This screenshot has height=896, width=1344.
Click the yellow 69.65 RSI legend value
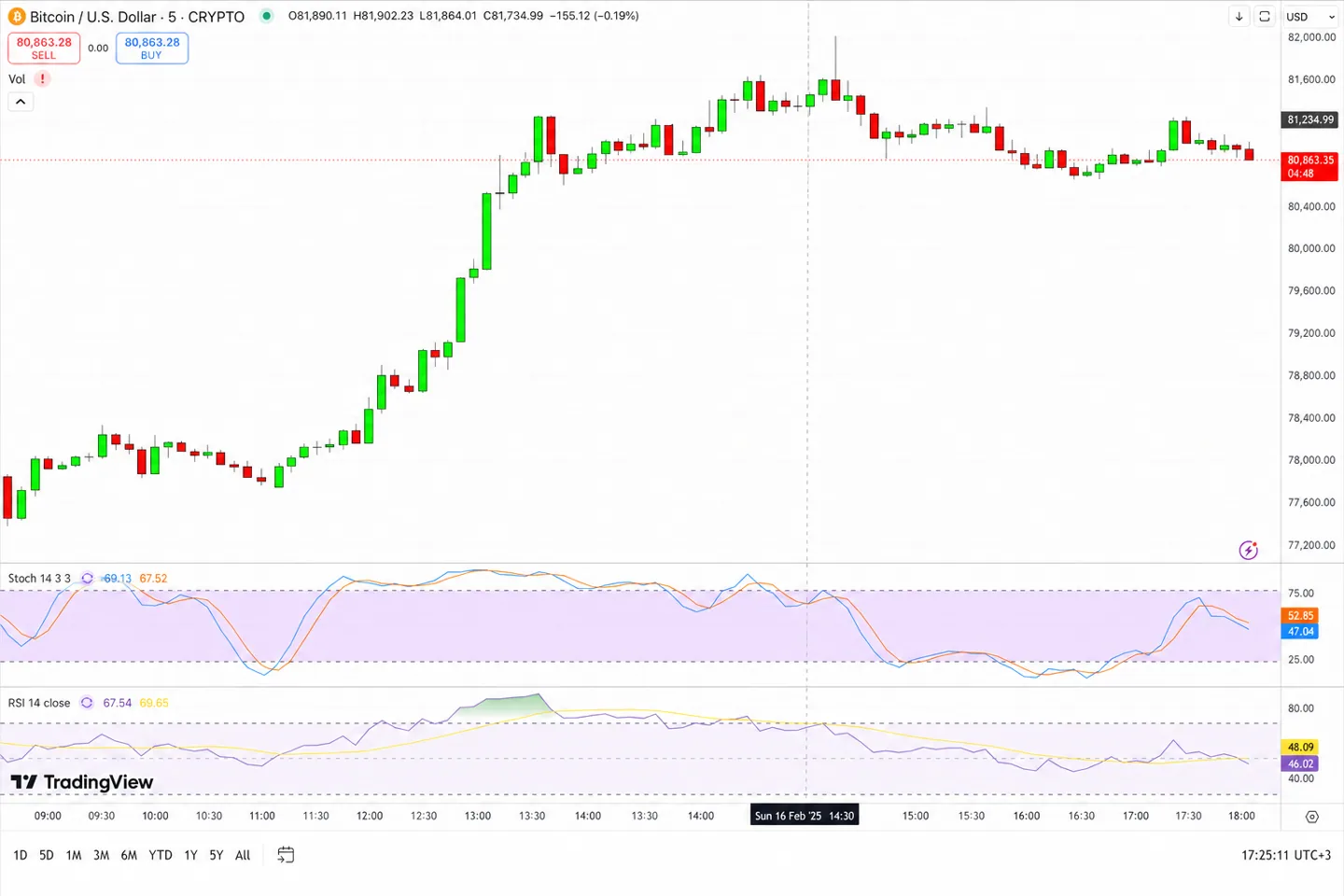(154, 703)
